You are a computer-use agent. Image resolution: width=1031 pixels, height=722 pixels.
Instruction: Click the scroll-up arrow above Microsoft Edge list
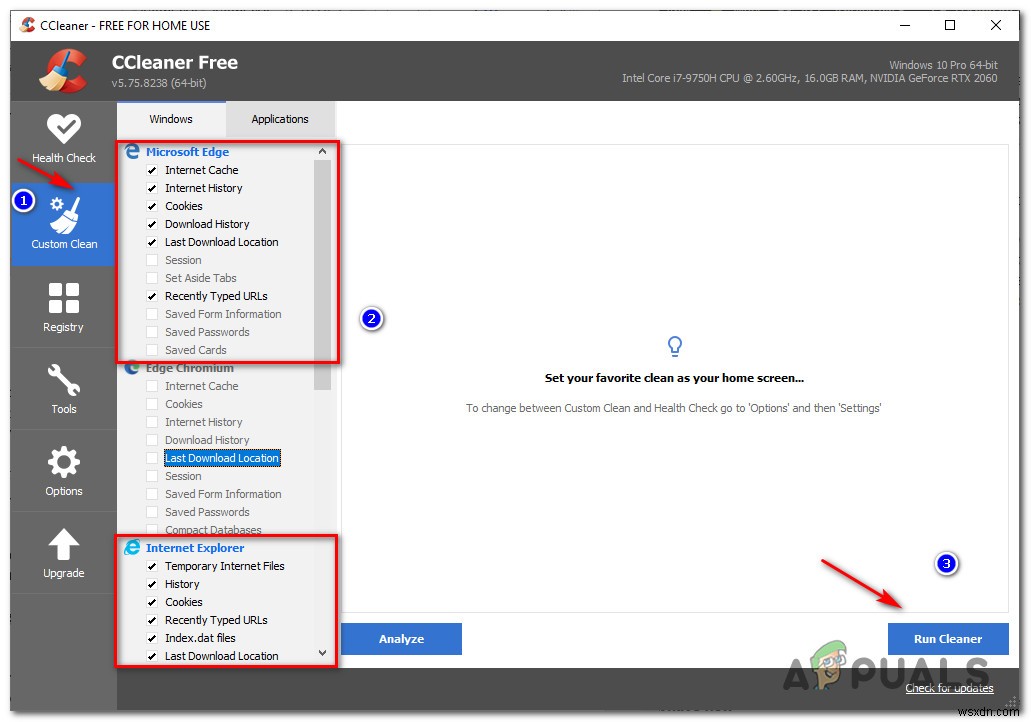coord(322,149)
